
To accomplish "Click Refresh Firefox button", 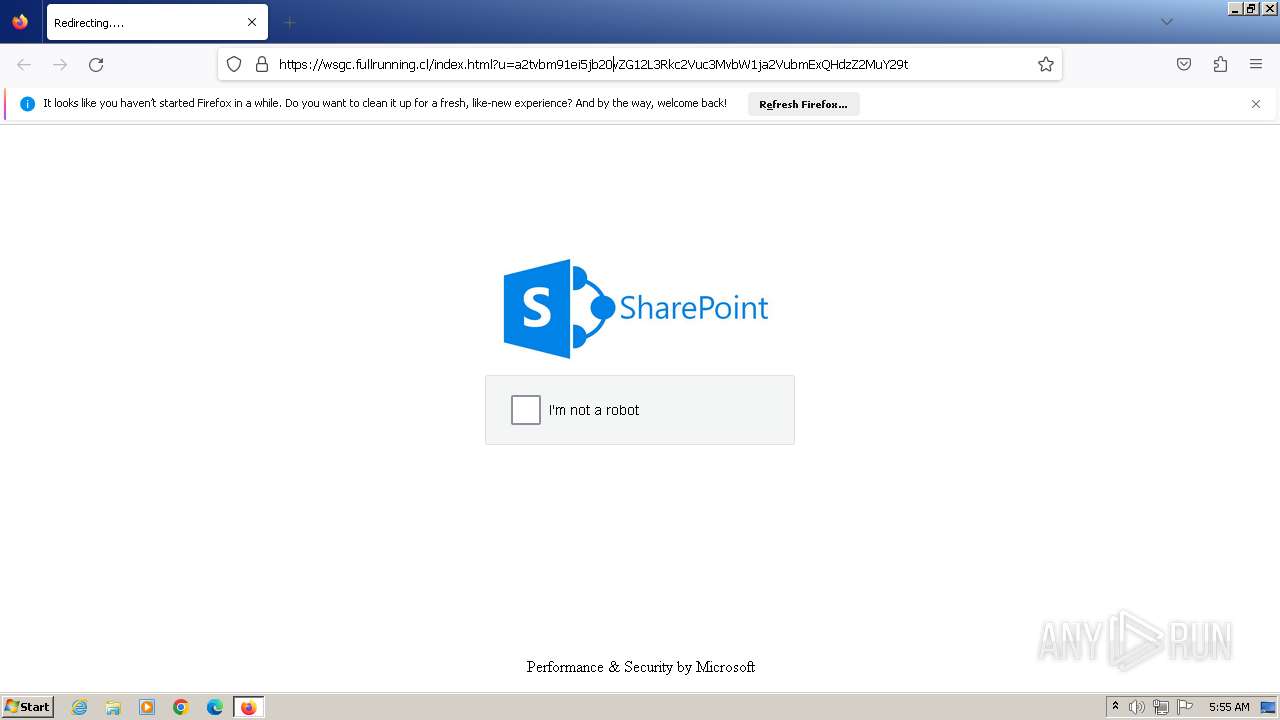I will coord(803,104).
